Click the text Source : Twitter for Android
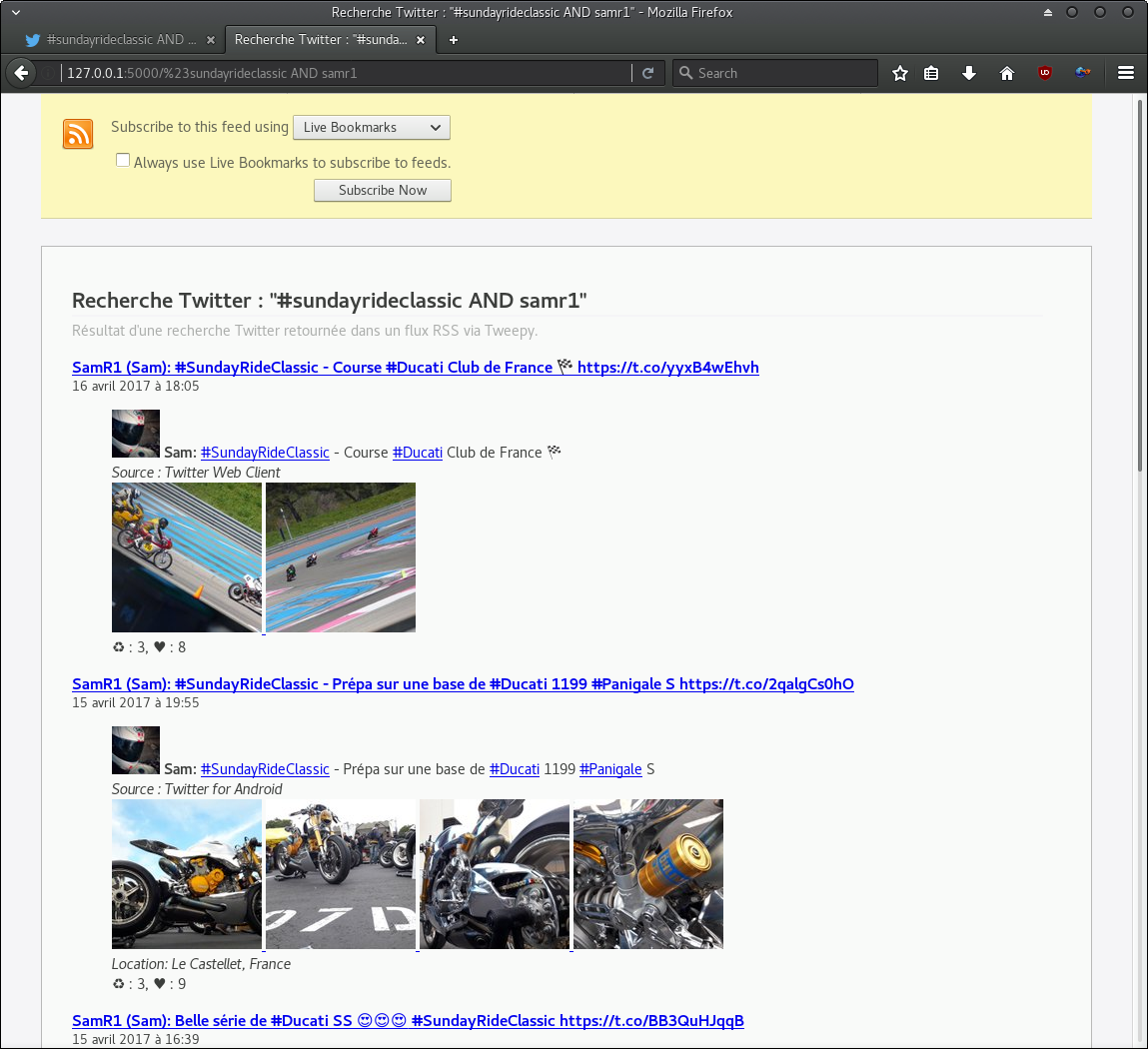Screen dimensions: 1148x1049 click(x=197, y=790)
